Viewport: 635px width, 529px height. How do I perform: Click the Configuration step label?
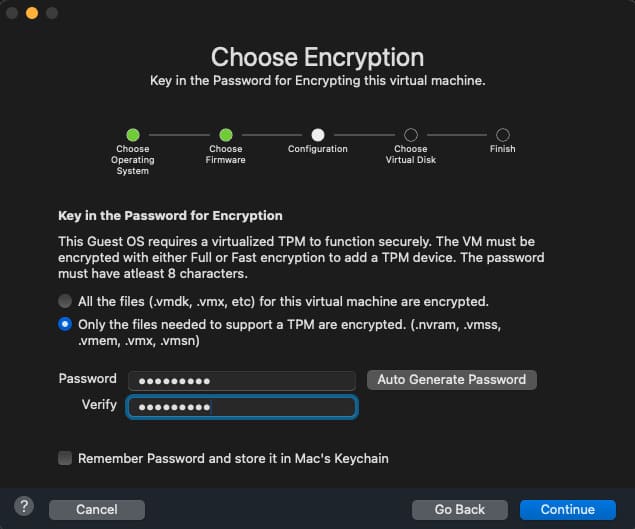(318, 149)
